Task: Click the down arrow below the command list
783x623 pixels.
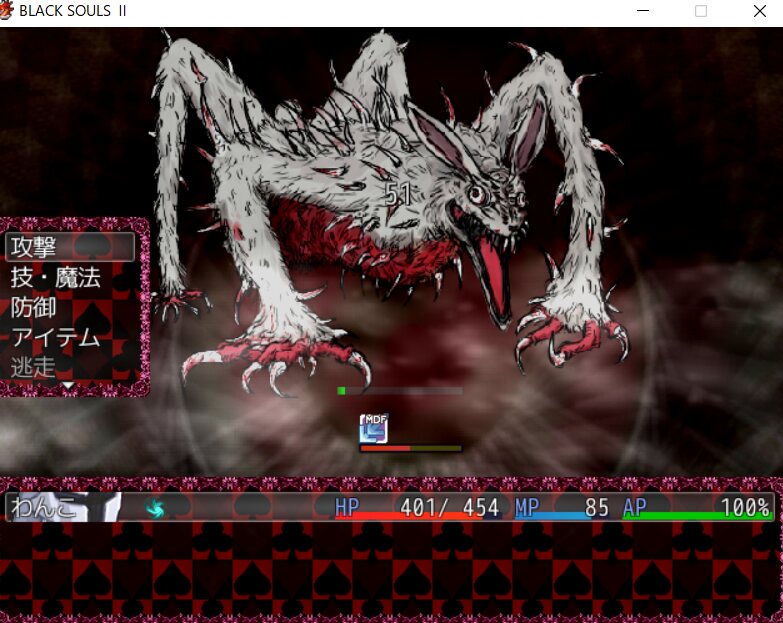Action: (68, 385)
